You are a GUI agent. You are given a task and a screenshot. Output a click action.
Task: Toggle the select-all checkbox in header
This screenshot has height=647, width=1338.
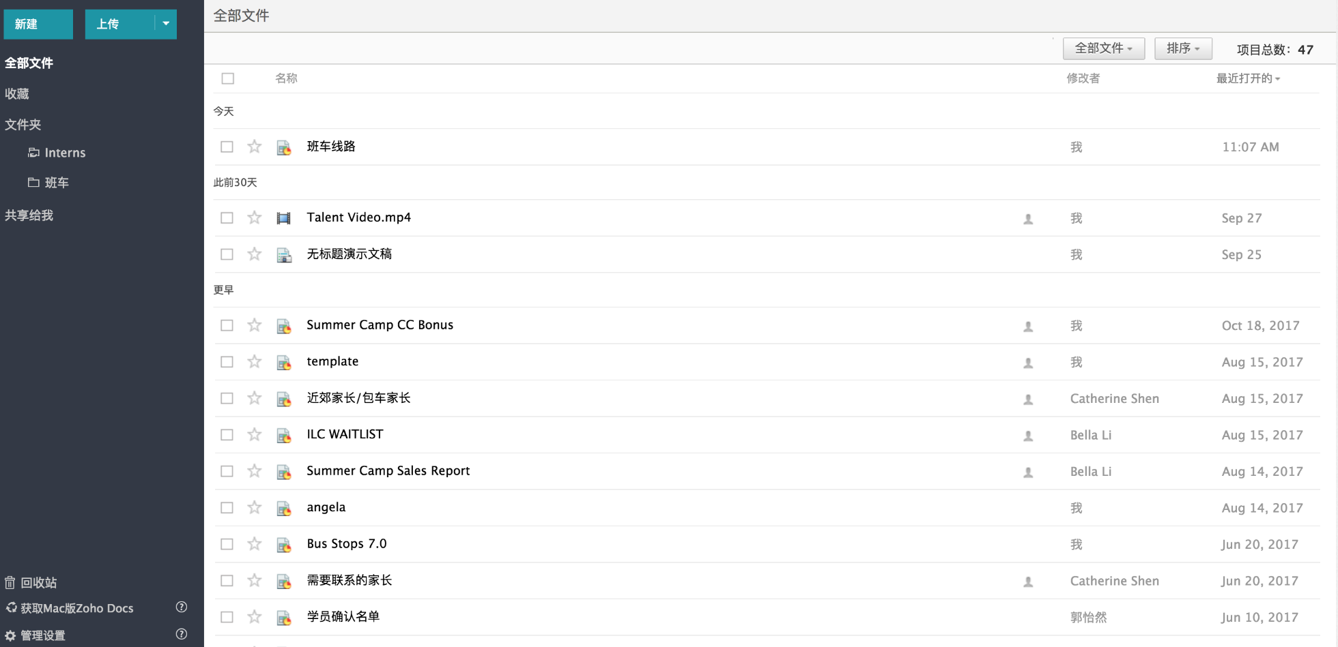click(228, 78)
